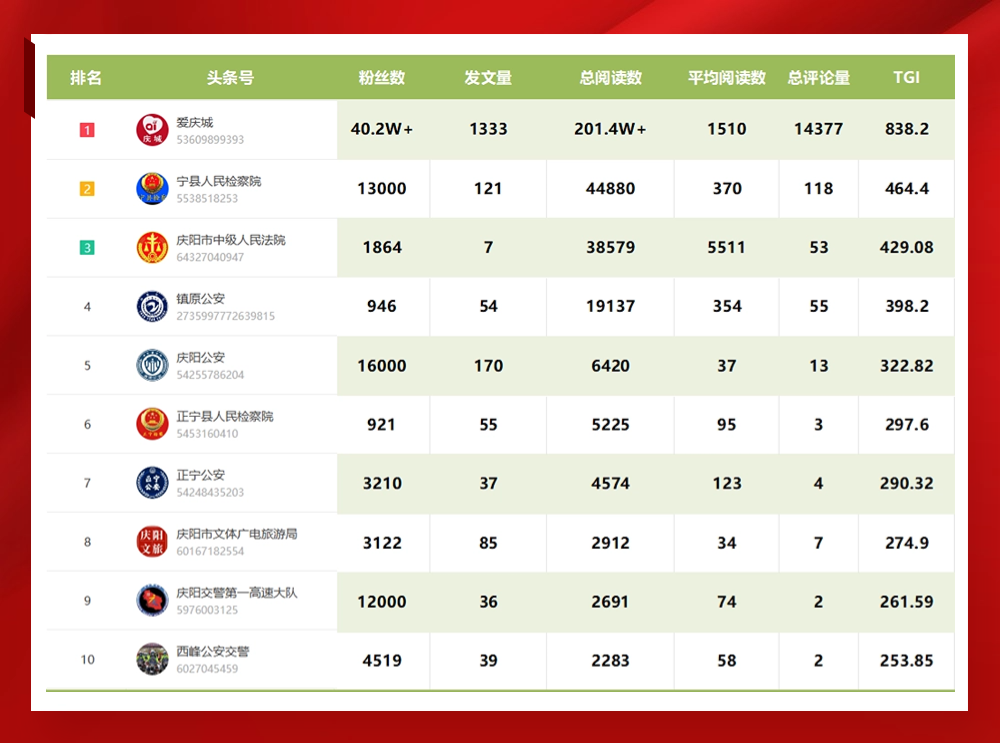Open the 宁县人民检察院 account name

(x=219, y=181)
